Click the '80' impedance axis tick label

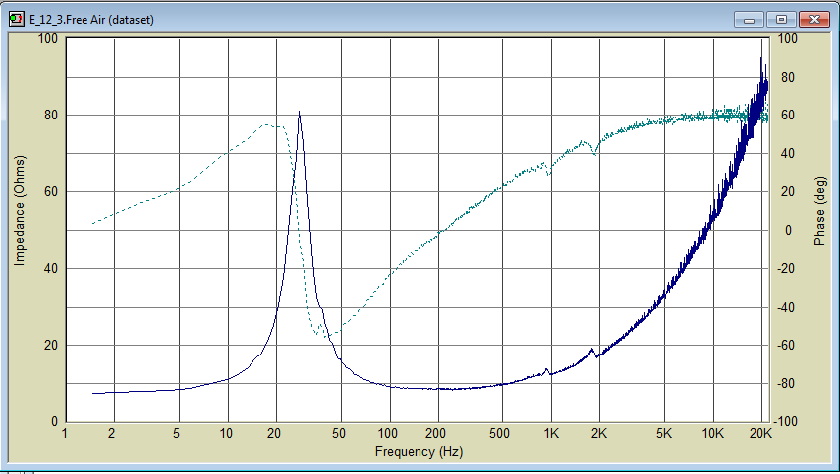click(51, 115)
